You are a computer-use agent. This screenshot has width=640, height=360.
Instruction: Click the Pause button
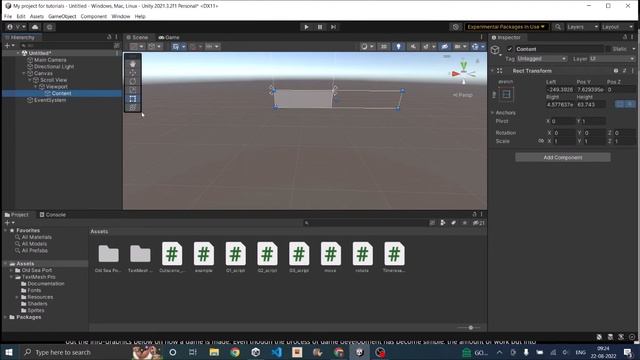[320, 27]
